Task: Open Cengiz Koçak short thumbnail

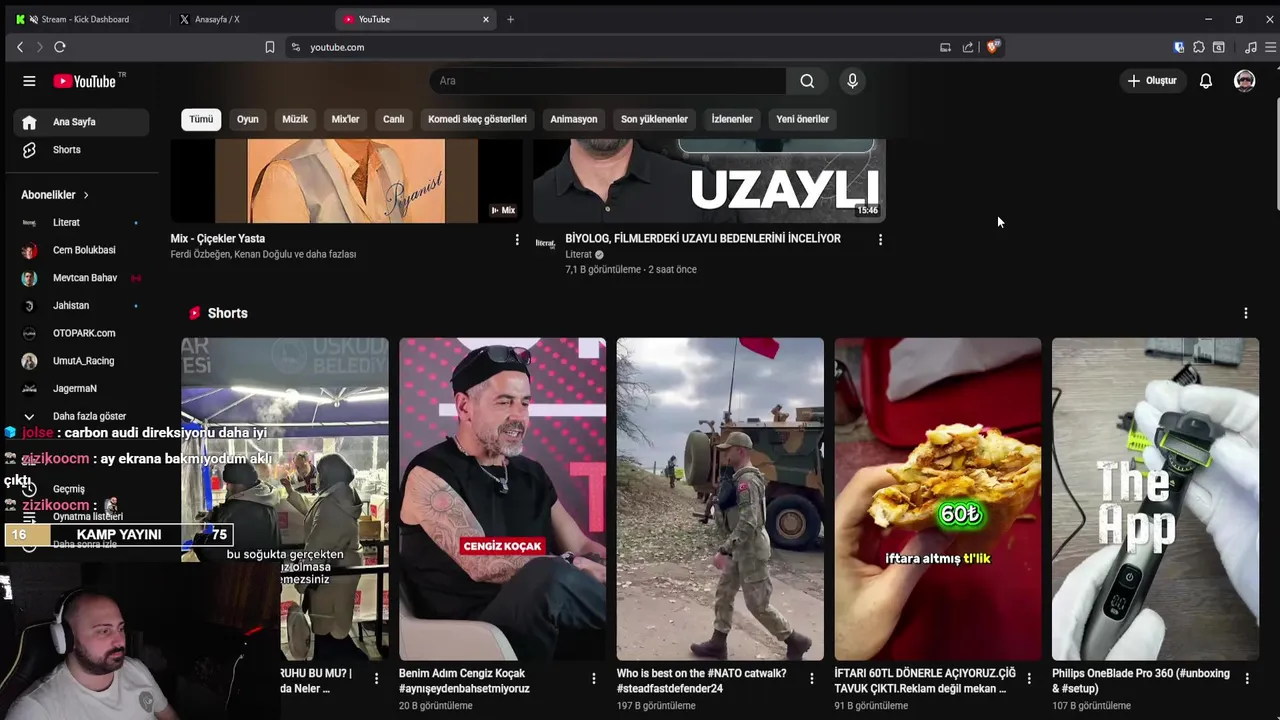Action: click(502, 499)
